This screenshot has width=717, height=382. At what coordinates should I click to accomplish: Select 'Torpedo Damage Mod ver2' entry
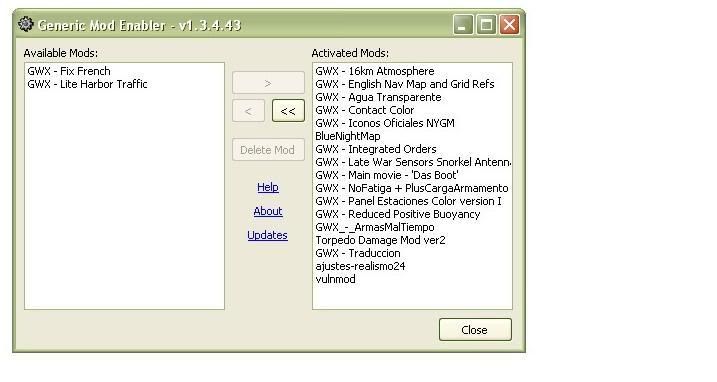pos(380,240)
